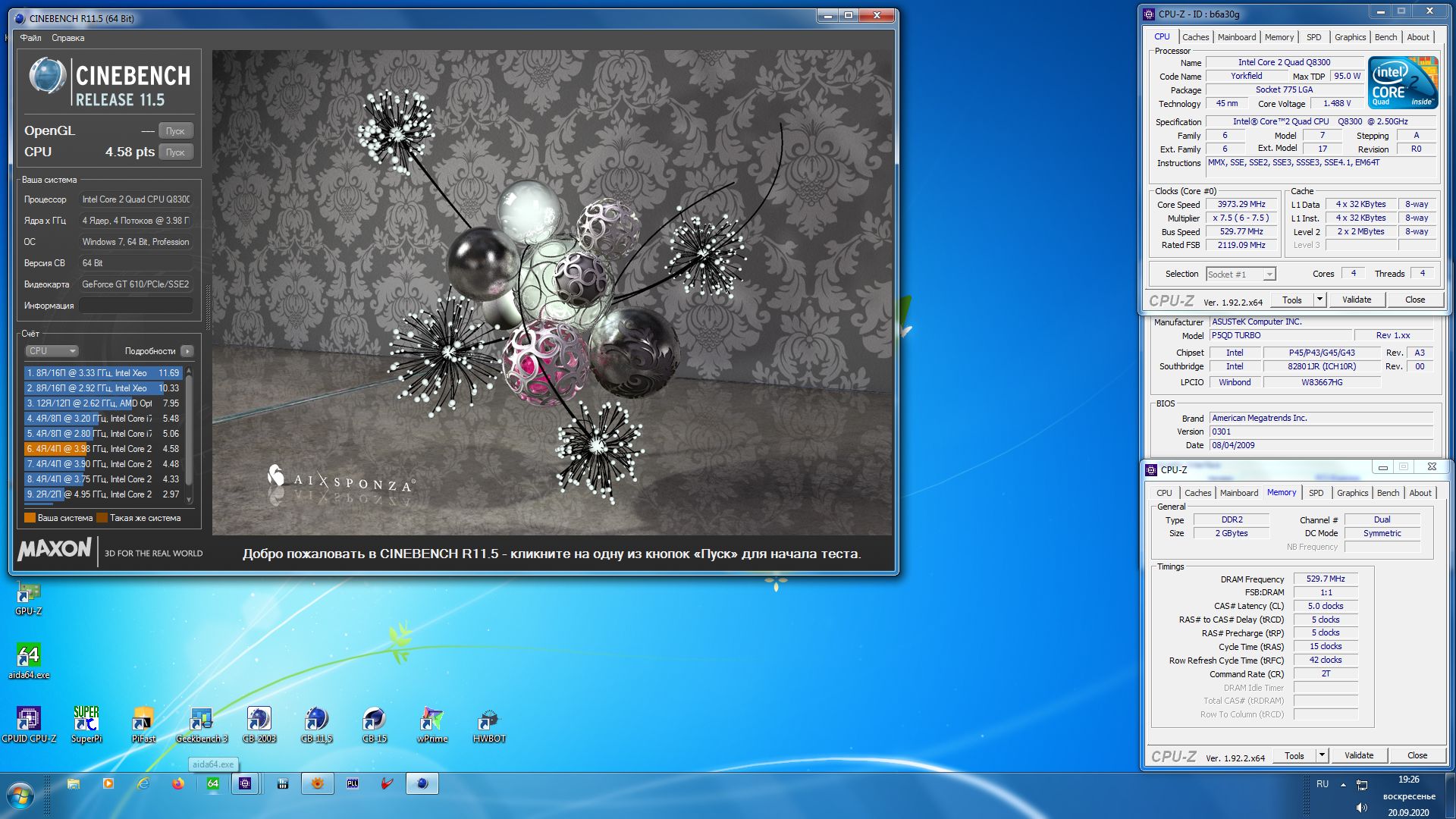Open the Справка menu in Cinebench
1456x819 pixels.
(68, 38)
